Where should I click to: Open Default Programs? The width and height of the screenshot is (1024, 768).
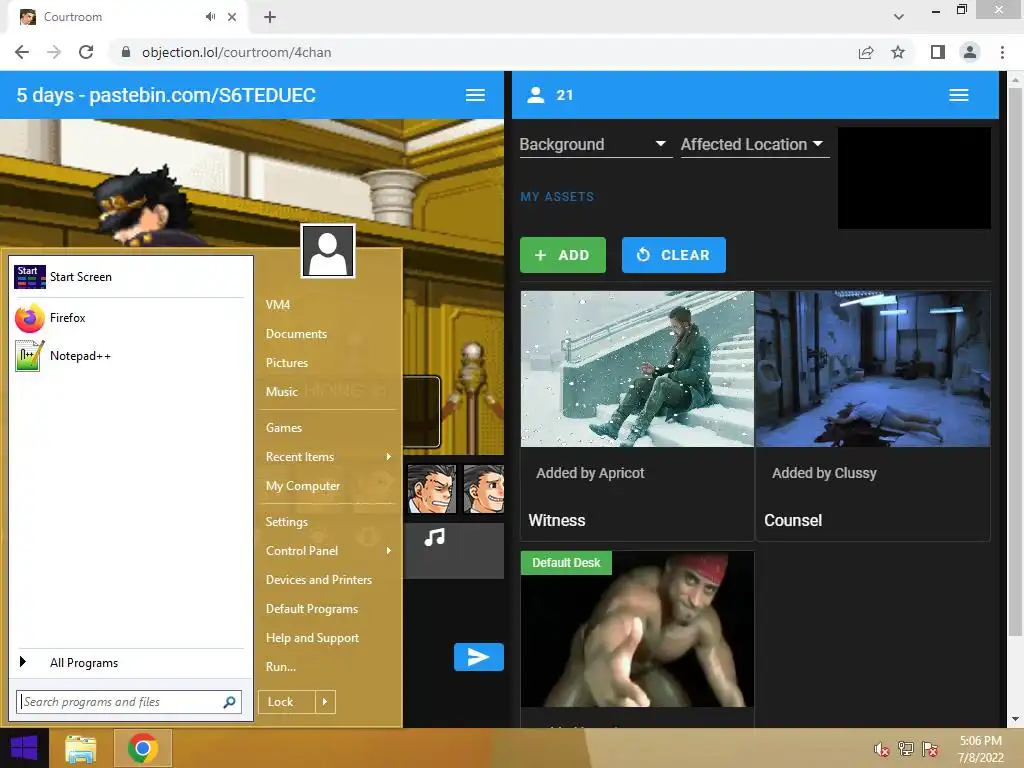(312, 609)
